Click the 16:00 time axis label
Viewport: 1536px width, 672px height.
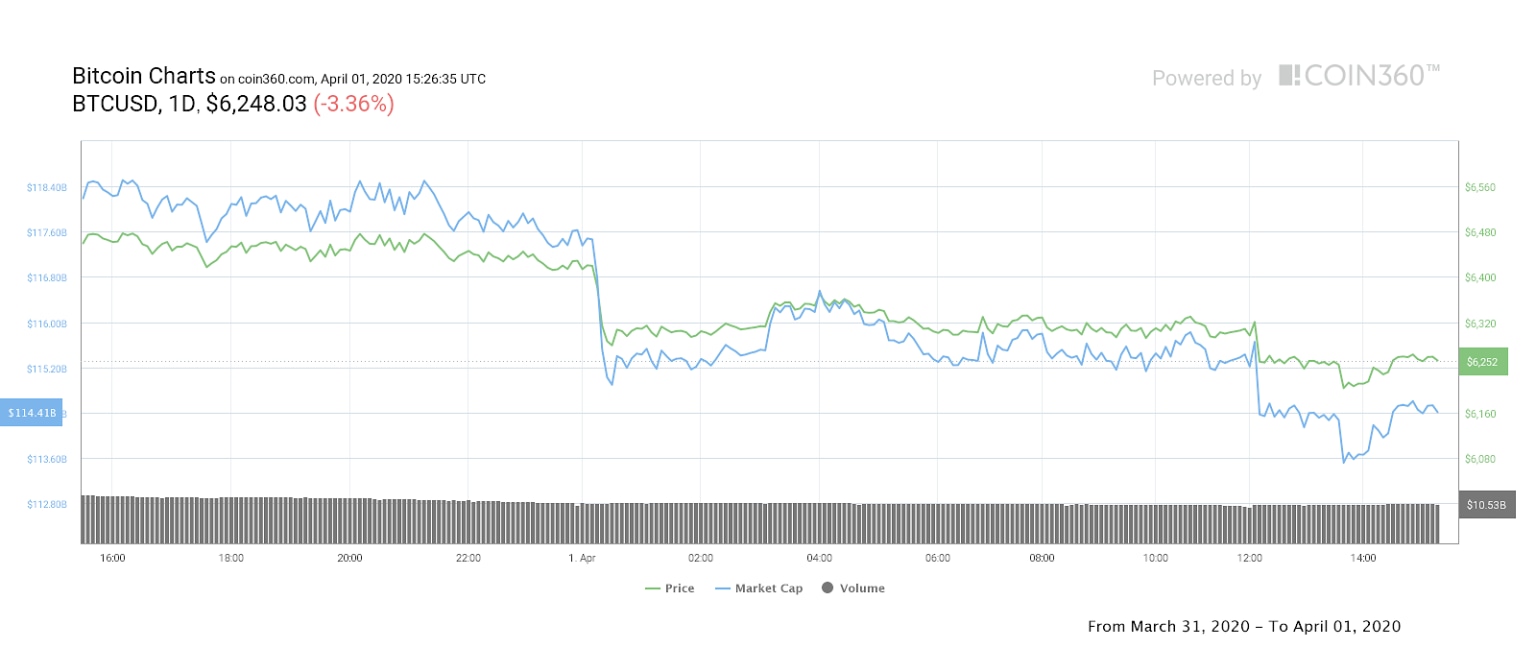pos(112,557)
